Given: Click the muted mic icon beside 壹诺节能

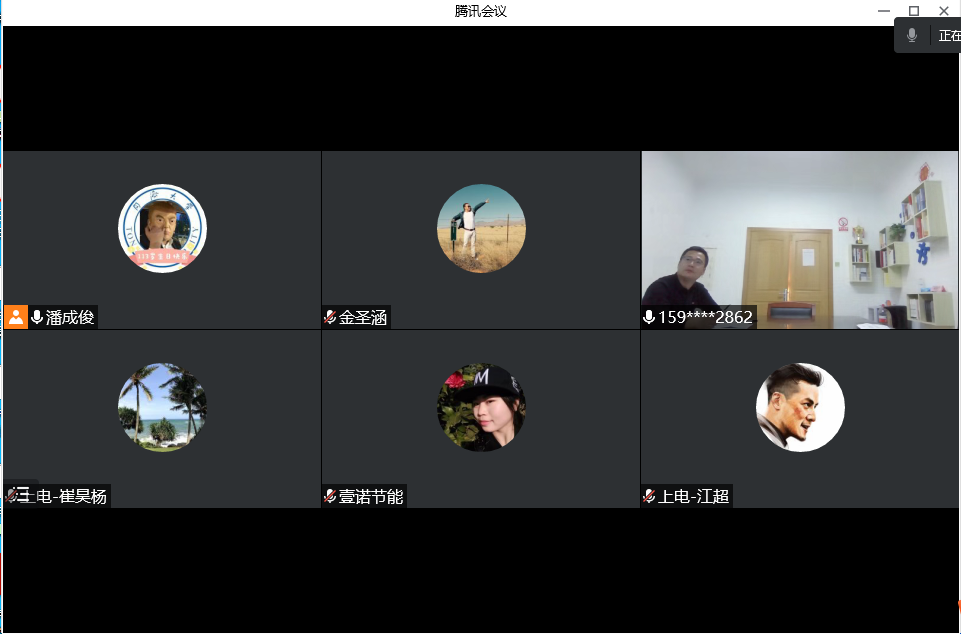Looking at the screenshot, I should click(329, 495).
